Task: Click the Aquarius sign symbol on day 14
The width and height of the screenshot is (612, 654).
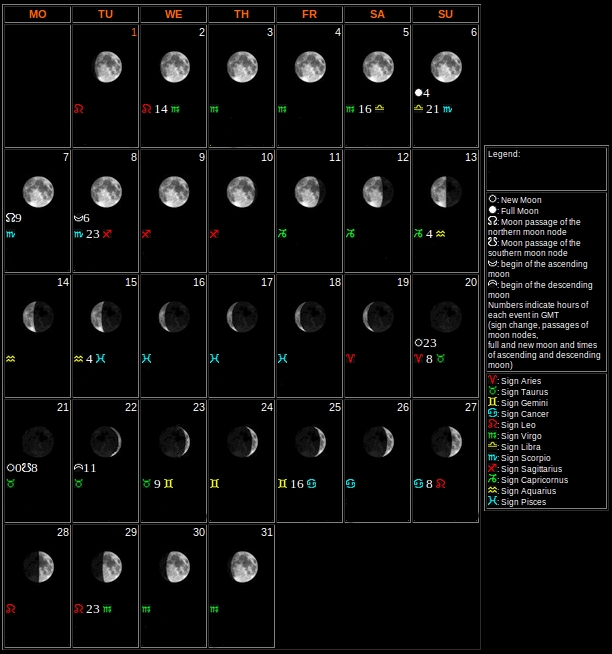Action: pos(10,358)
